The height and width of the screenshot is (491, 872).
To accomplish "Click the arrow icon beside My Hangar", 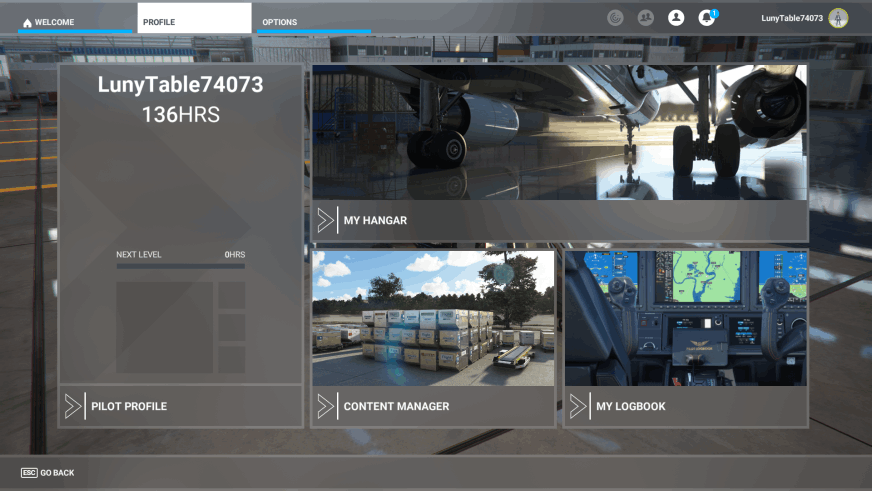I will (326, 220).
